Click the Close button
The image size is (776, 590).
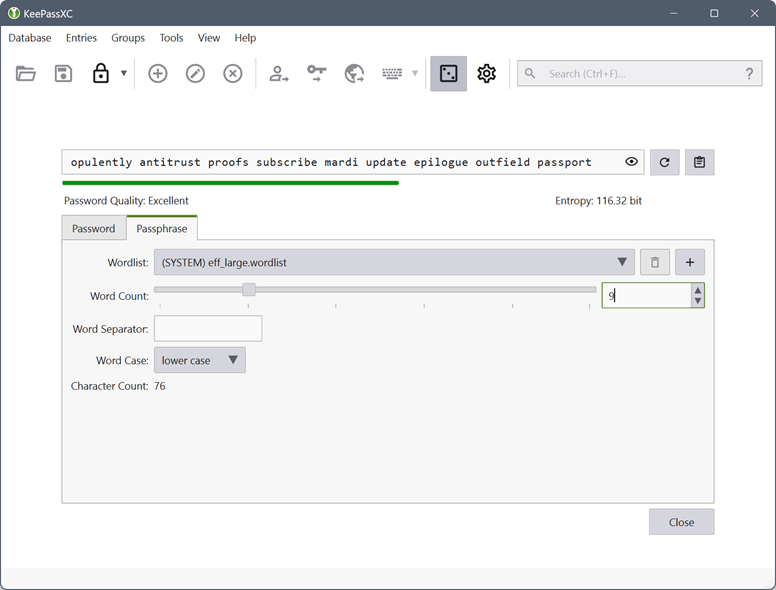pyautogui.click(x=681, y=522)
